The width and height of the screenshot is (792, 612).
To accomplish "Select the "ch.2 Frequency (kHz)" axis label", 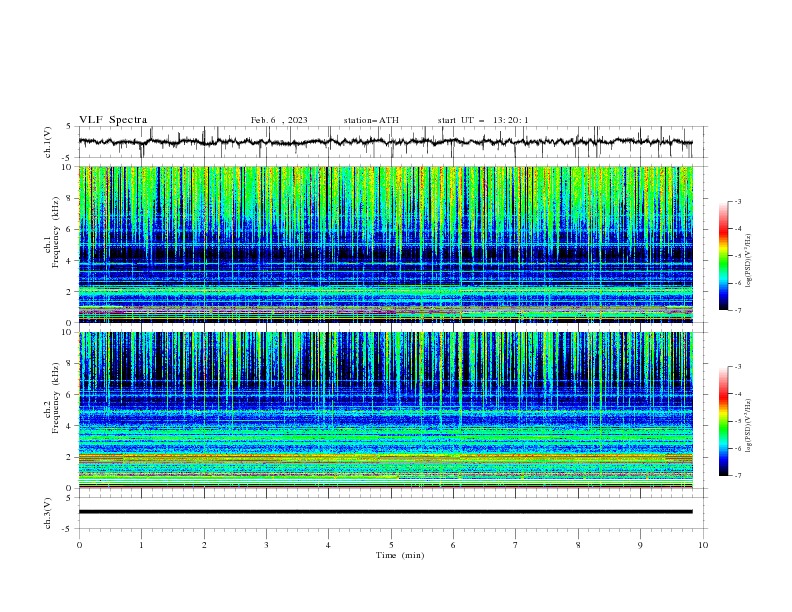I will (x=52, y=397).
